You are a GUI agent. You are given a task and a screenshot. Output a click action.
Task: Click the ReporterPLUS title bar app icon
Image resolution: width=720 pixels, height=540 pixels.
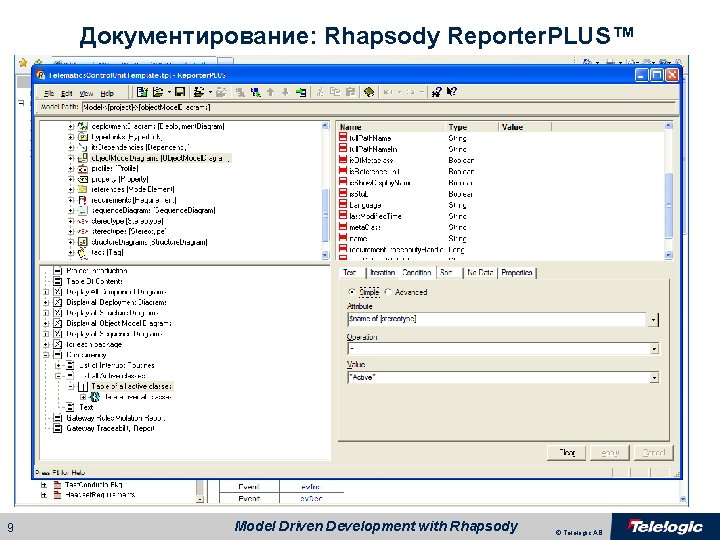(x=41, y=75)
